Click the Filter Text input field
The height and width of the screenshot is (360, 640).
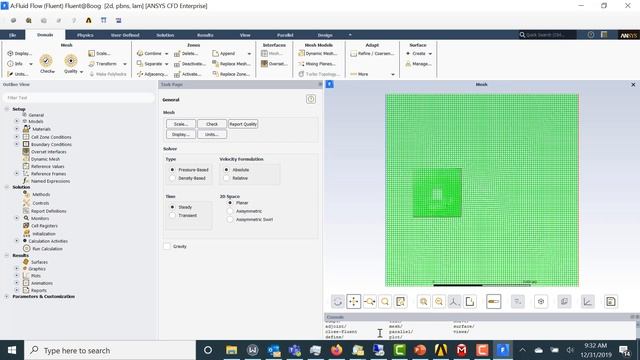point(78,98)
